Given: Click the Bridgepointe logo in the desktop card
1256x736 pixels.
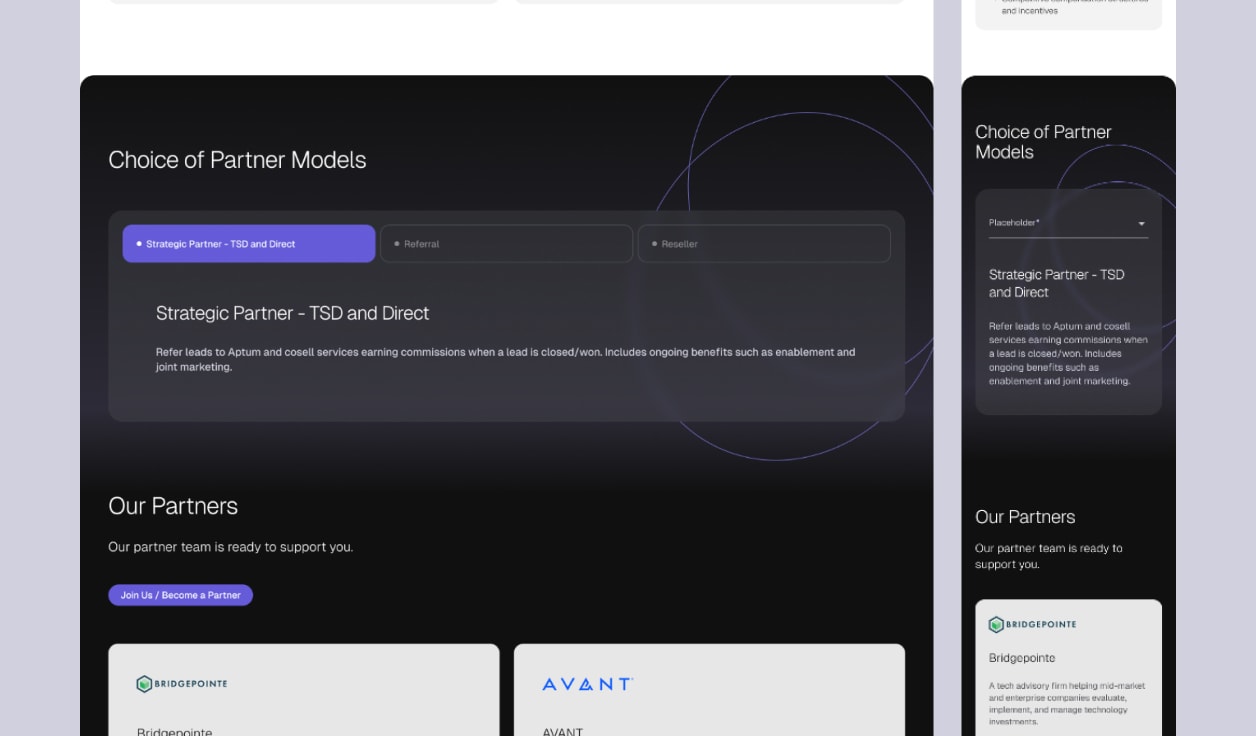Looking at the screenshot, I should (x=182, y=684).
